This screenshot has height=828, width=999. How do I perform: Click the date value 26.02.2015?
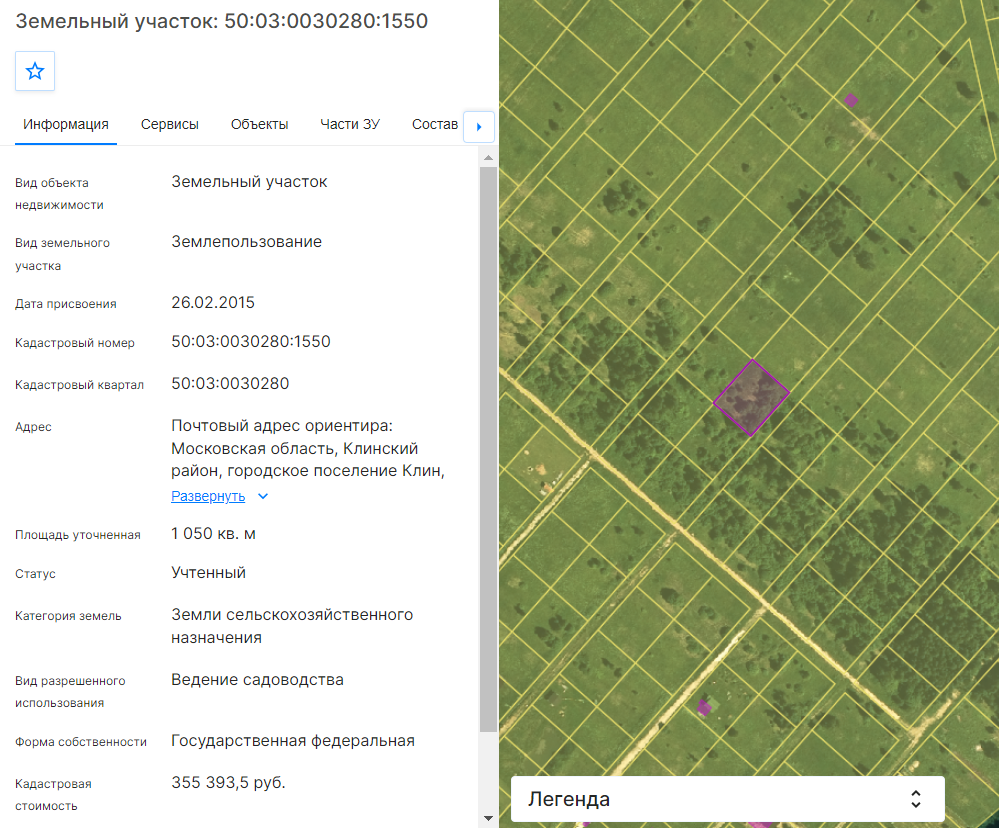click(213, 303)
